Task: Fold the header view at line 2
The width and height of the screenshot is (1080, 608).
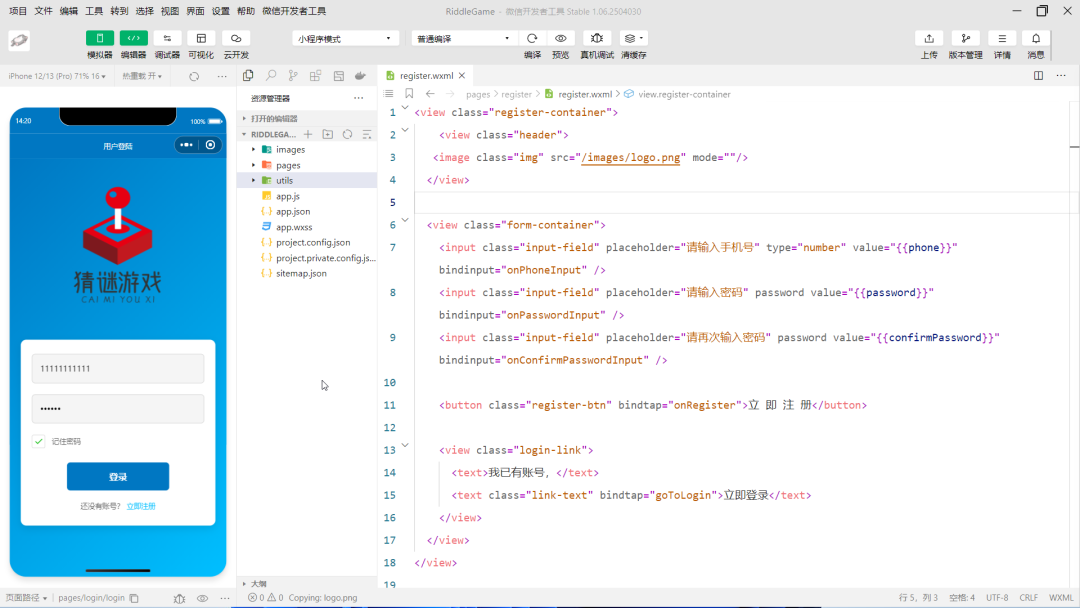Action: coord(405,130)
